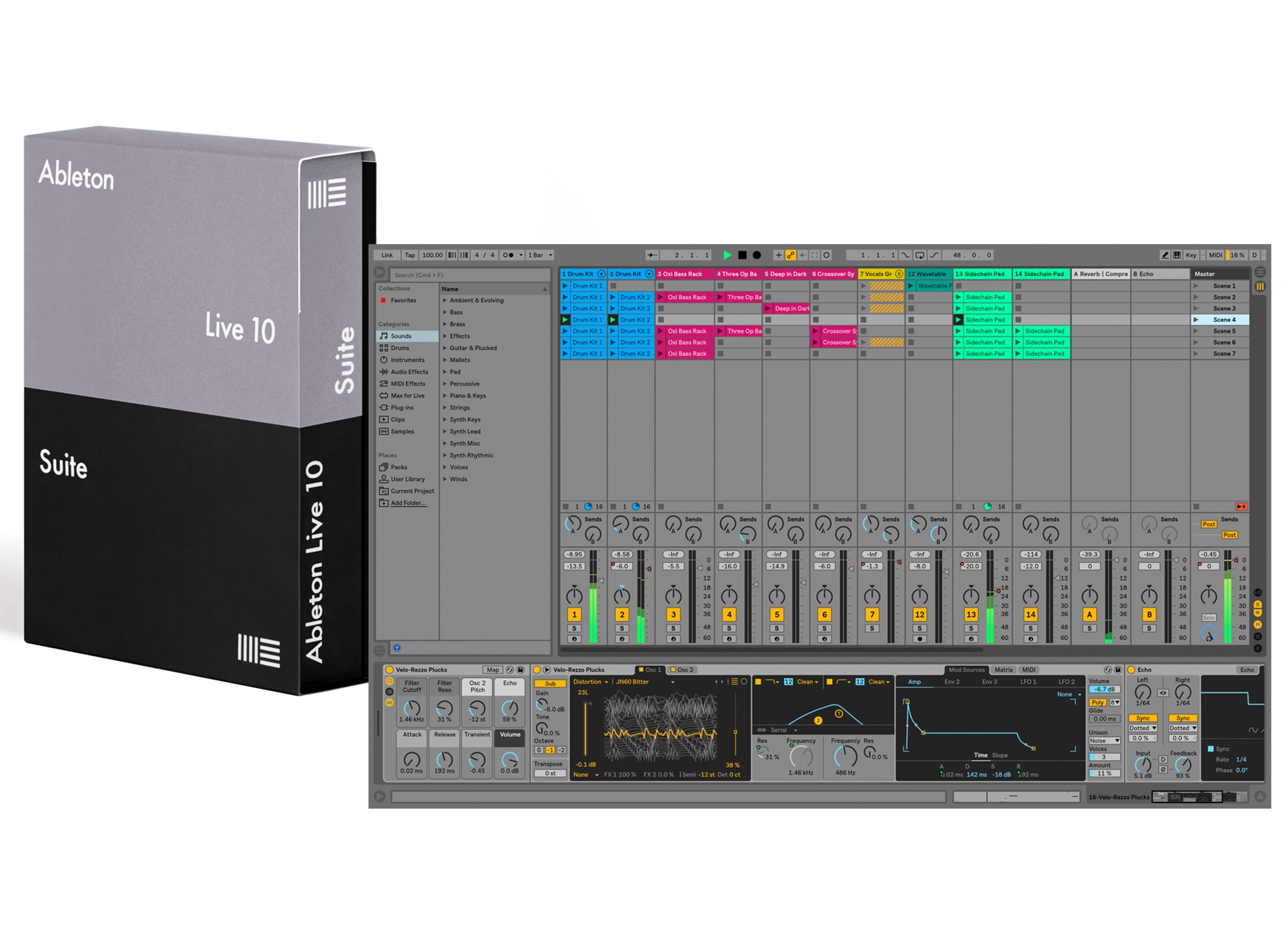Toggle Velo-Rezzo Plucks rack device on/off
The height and width of the screenshot is (937, 1288).
point(390,670)
